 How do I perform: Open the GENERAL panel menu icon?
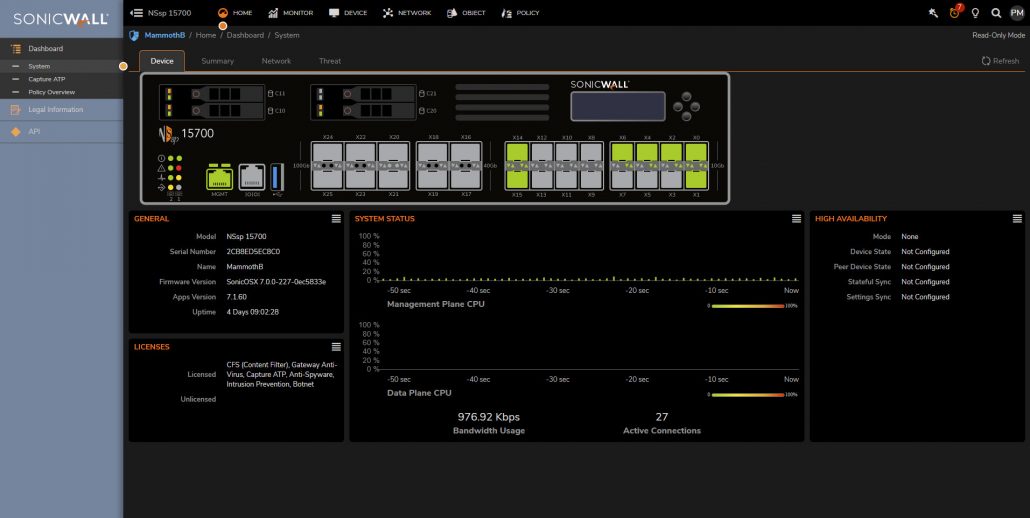[x=336, y=219]
